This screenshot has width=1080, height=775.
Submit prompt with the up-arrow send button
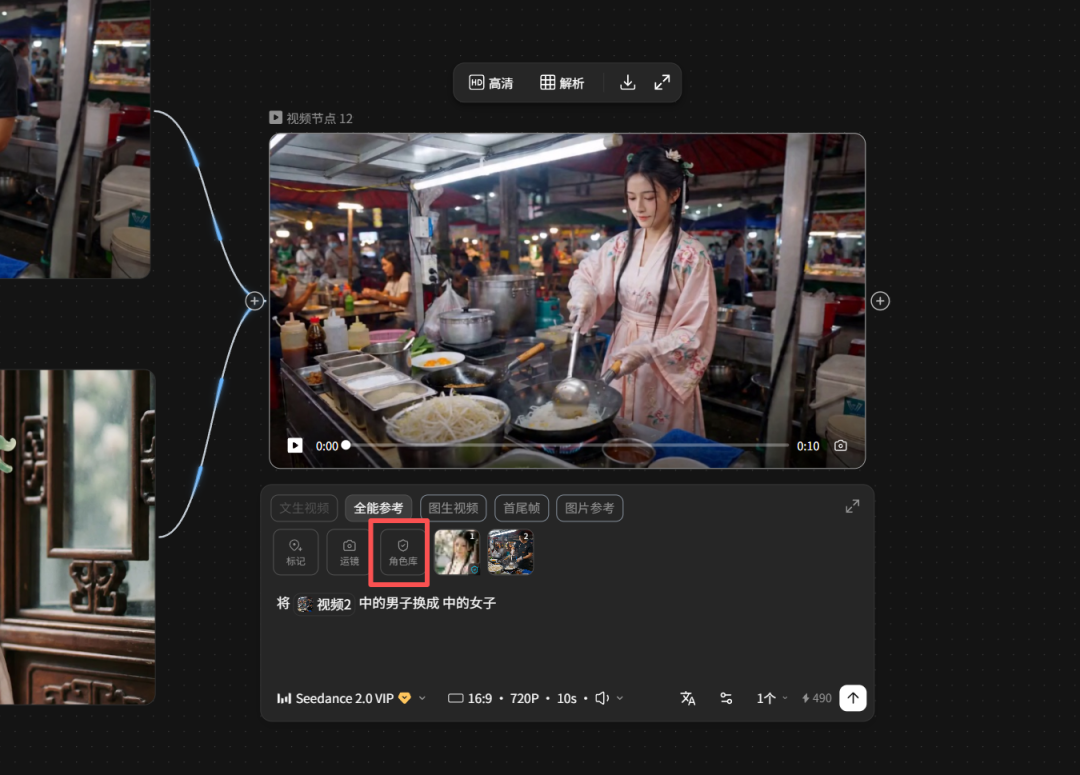click(852, 698)
